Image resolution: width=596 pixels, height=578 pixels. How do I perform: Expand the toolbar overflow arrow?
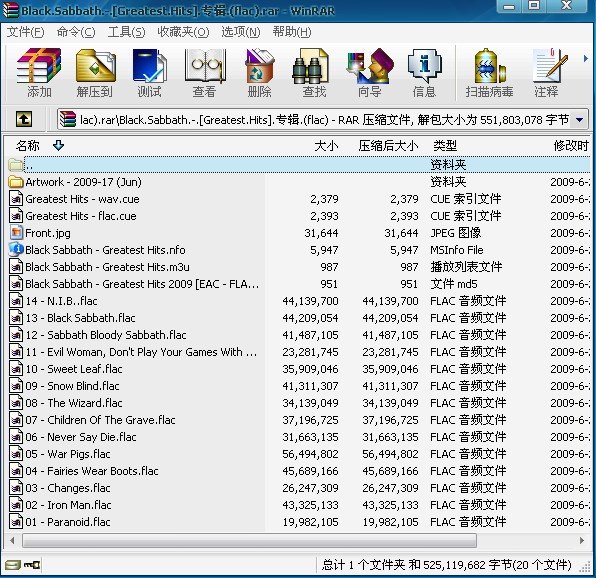point(585,59)
